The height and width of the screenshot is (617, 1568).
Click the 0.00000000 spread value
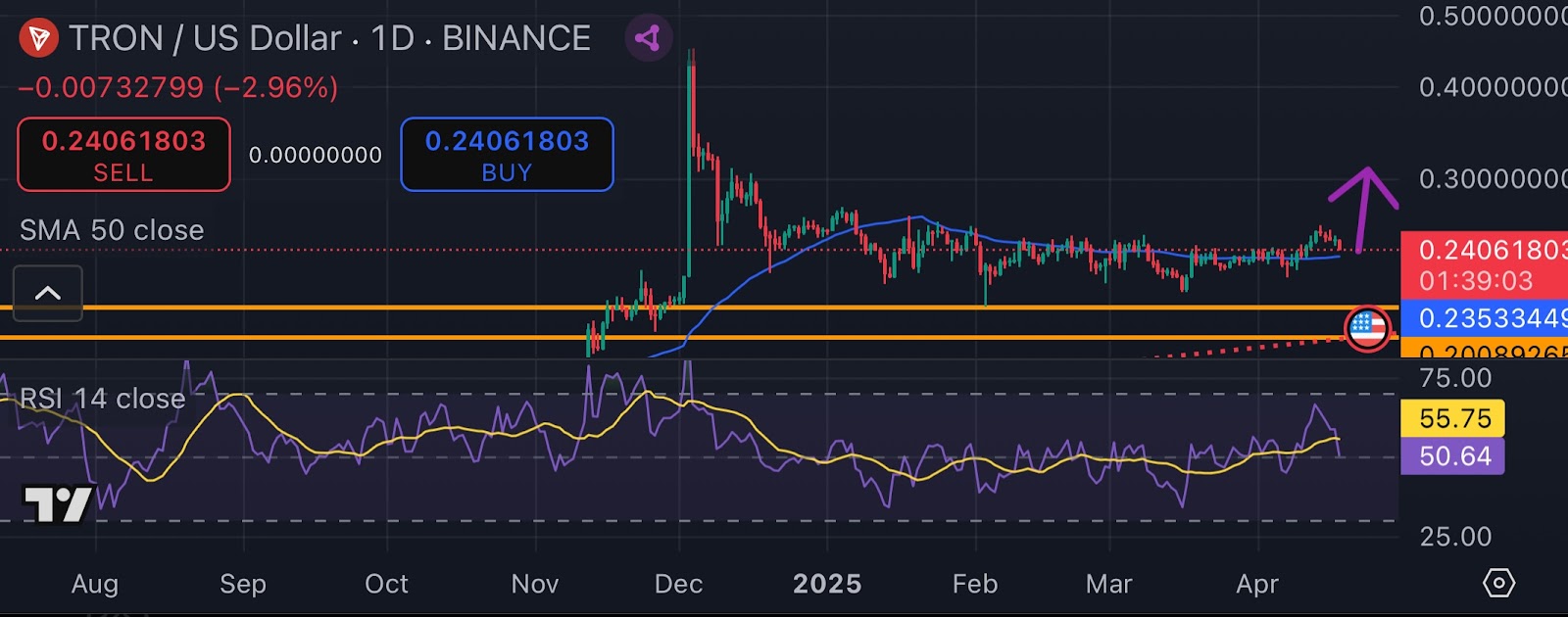point(316,155)
